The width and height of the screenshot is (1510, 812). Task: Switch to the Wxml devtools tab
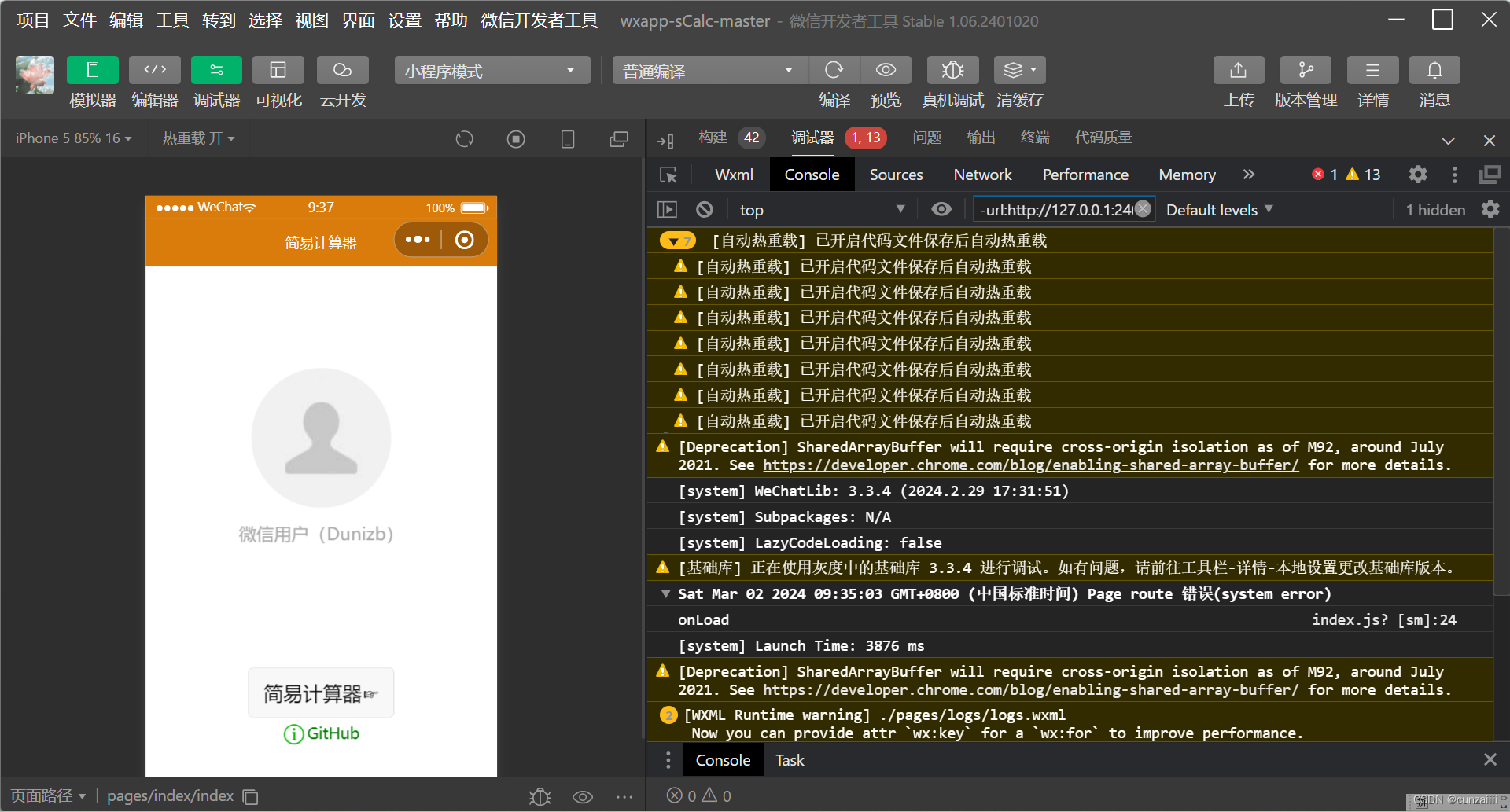tap(734, 175)
